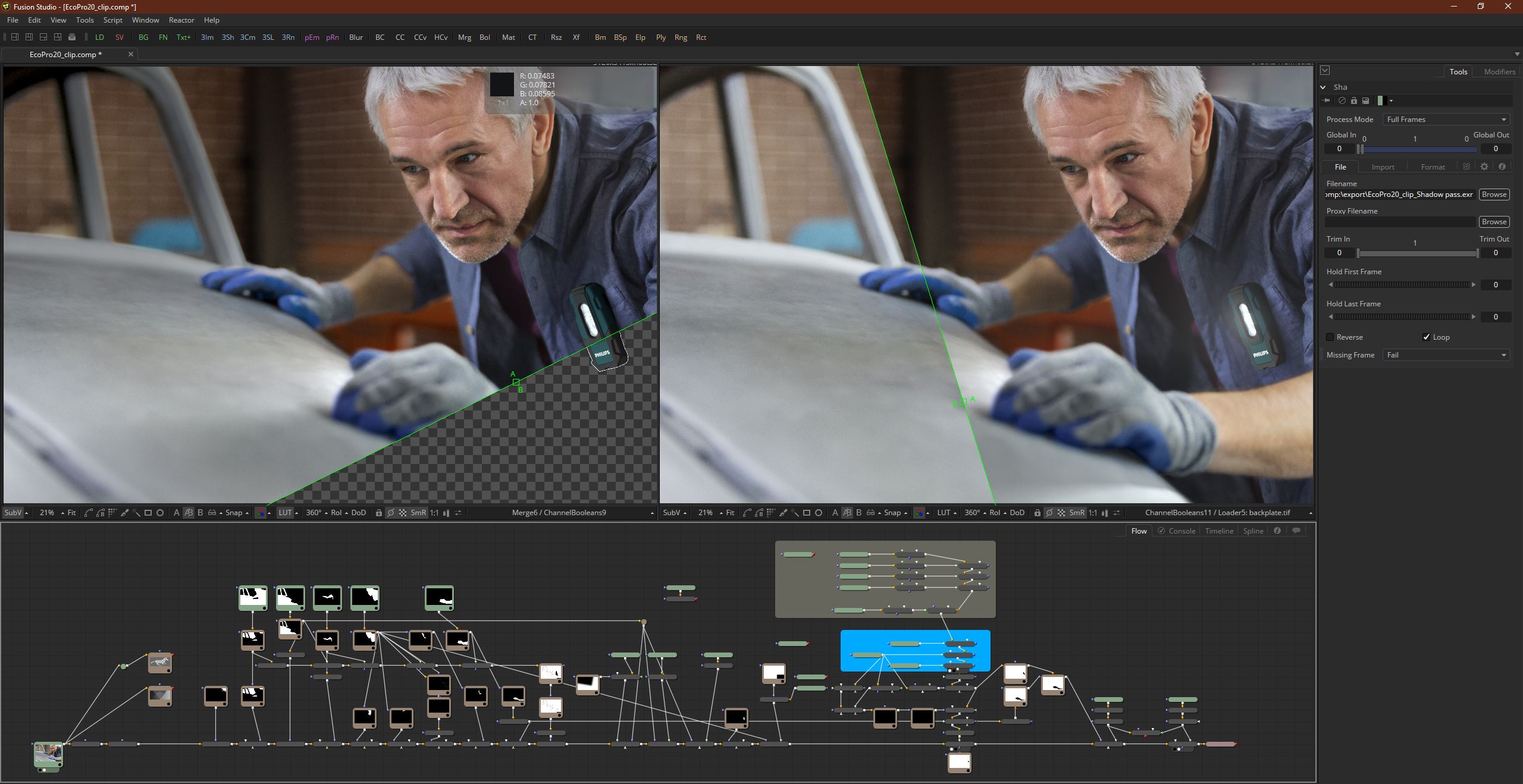Select the rectangle tool icon in the left viewer
The height and width of the screenshot is (784, 1523).
point(148,513)
